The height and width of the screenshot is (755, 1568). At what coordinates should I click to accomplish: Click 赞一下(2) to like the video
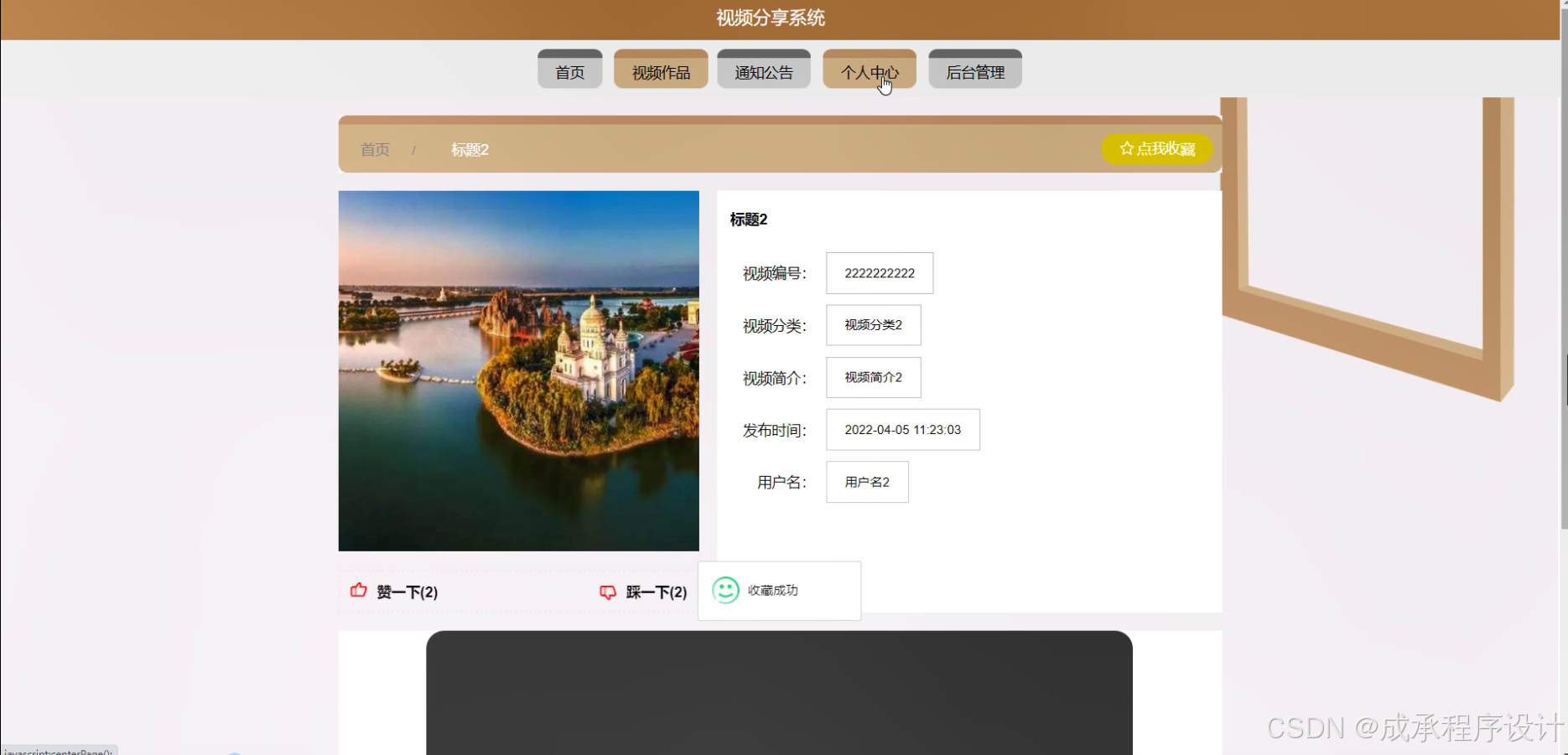(408, 591)
